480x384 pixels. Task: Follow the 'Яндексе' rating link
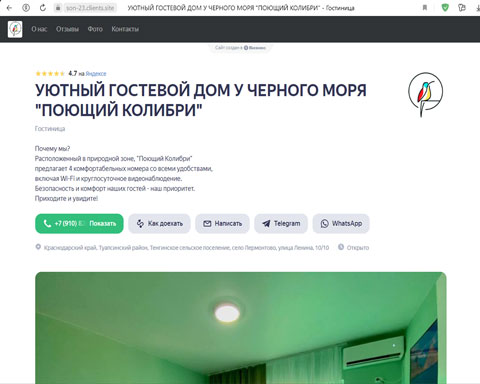tap(96, 74)
